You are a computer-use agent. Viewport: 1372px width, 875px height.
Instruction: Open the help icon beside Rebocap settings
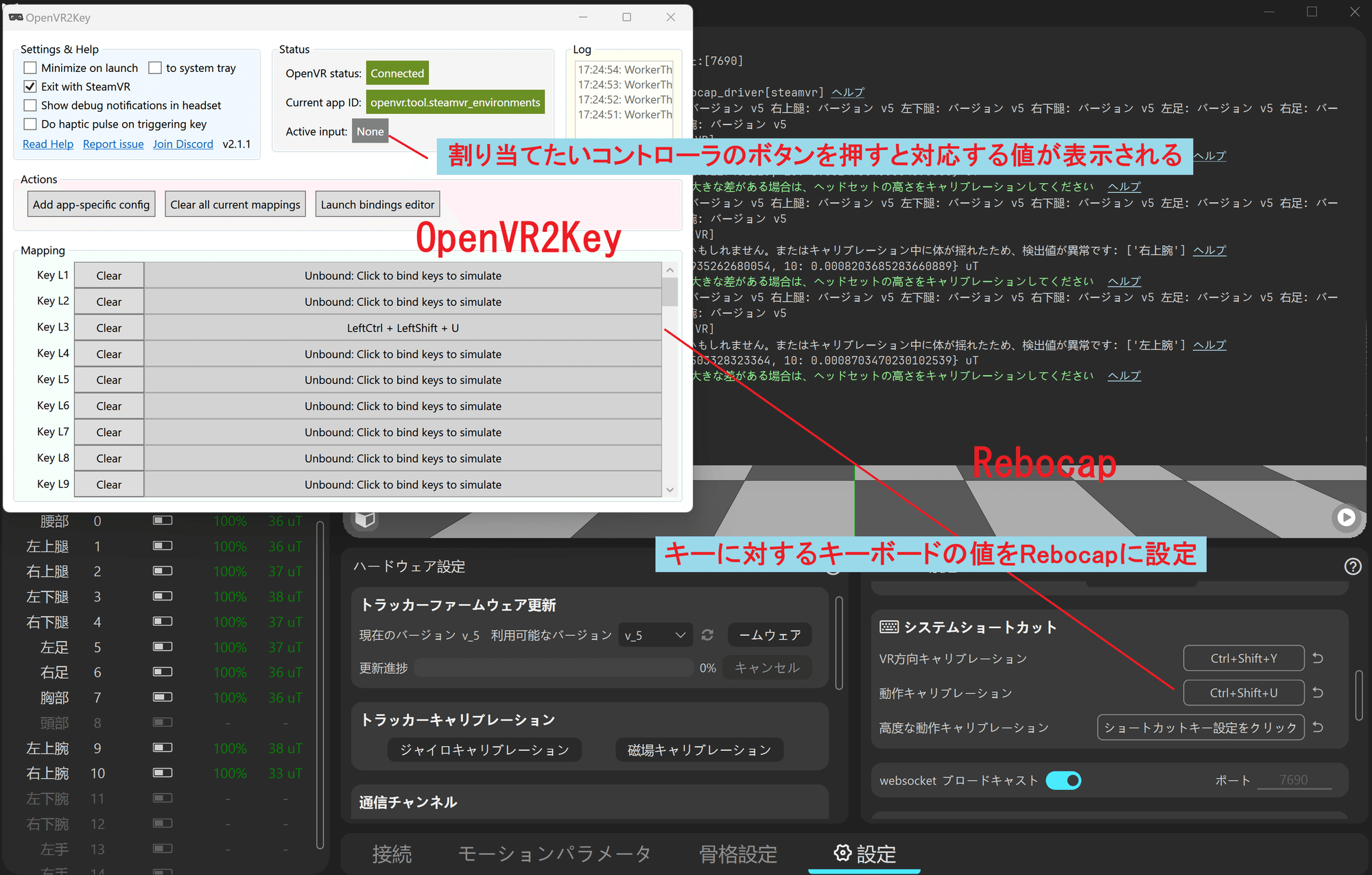(1353, 566)
